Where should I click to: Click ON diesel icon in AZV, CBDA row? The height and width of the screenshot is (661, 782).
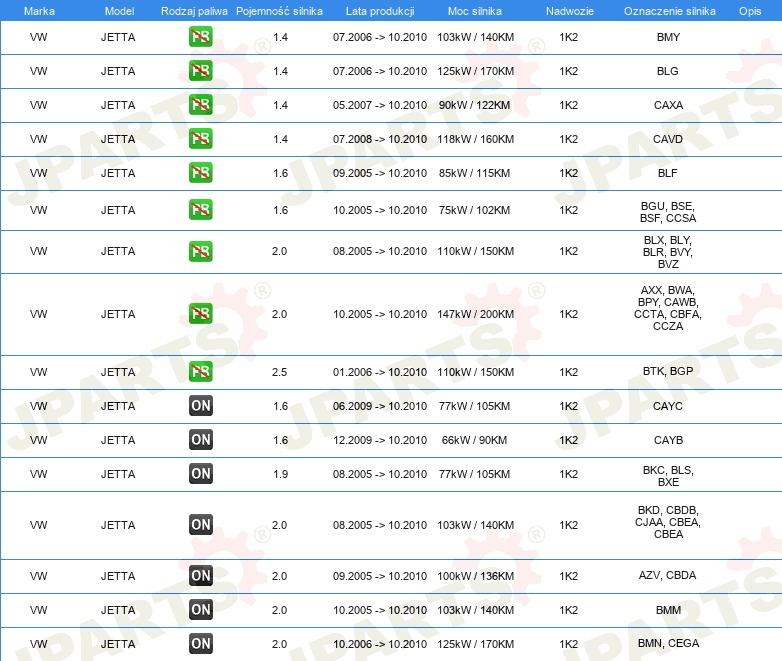tap(200, 576)
